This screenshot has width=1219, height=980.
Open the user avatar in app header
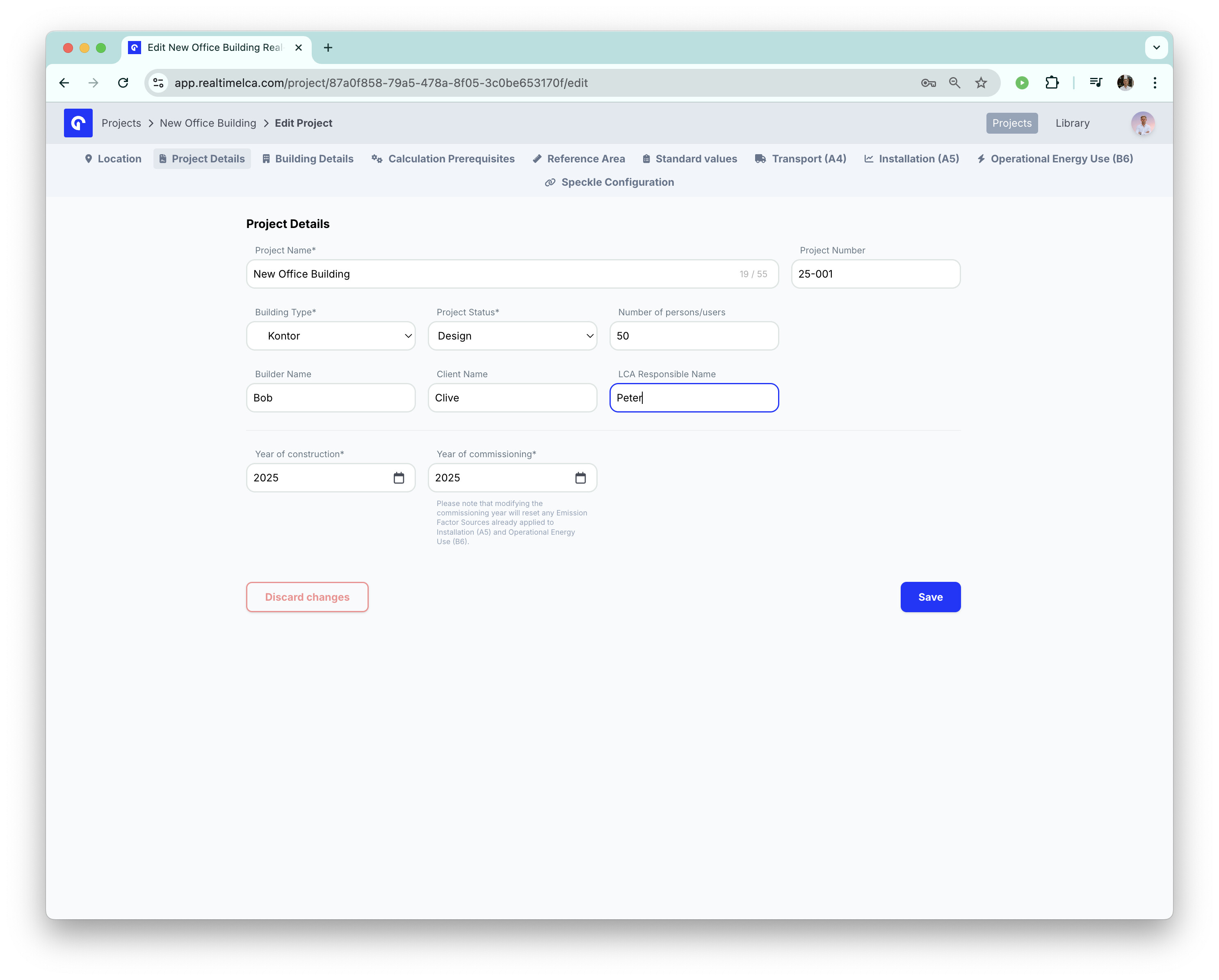coord(1142,123)
